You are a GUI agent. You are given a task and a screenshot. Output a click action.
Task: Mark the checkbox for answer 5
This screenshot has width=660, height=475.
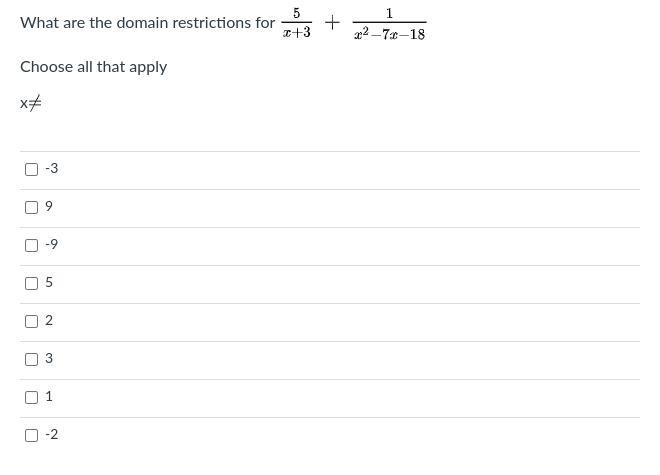tap(31, 283)
